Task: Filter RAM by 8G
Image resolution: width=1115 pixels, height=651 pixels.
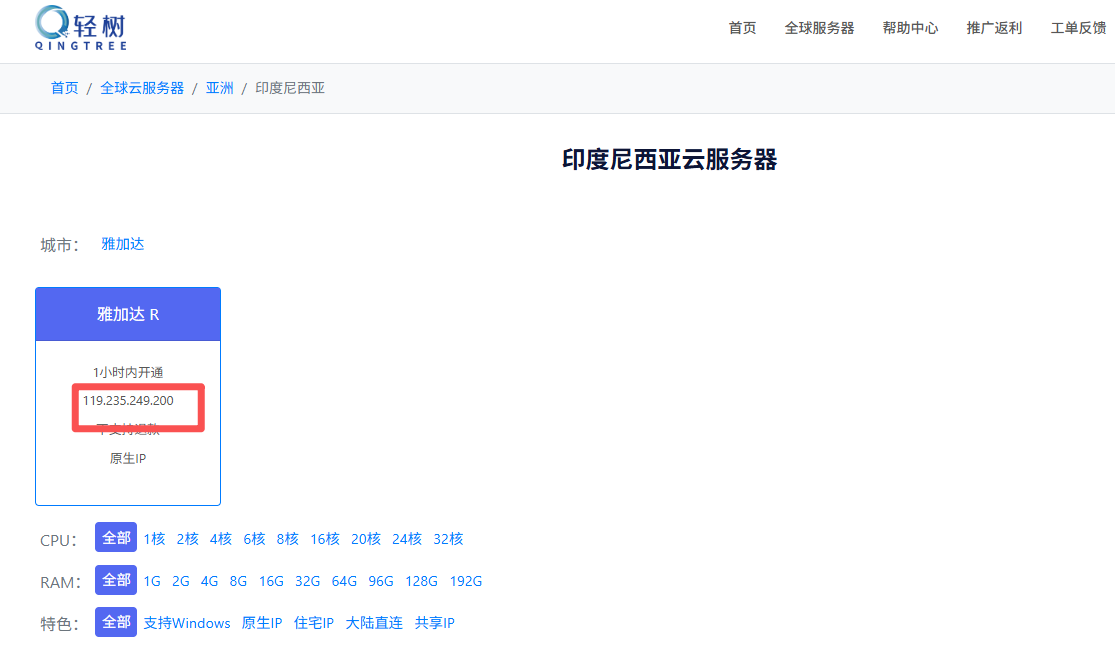Action: [x=238, y=581]
